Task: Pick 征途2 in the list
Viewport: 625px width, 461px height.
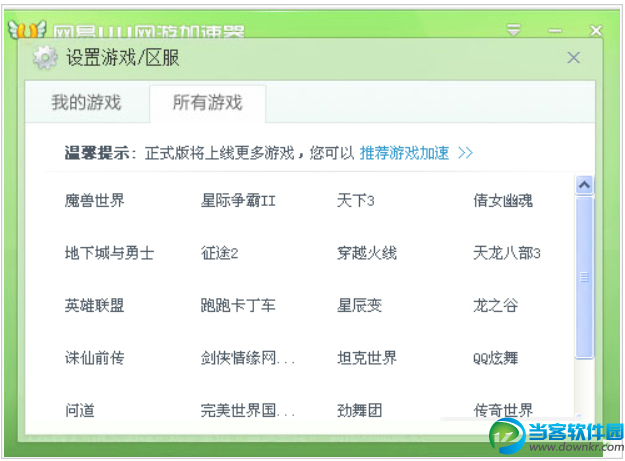Action: [x=220, y=253]
